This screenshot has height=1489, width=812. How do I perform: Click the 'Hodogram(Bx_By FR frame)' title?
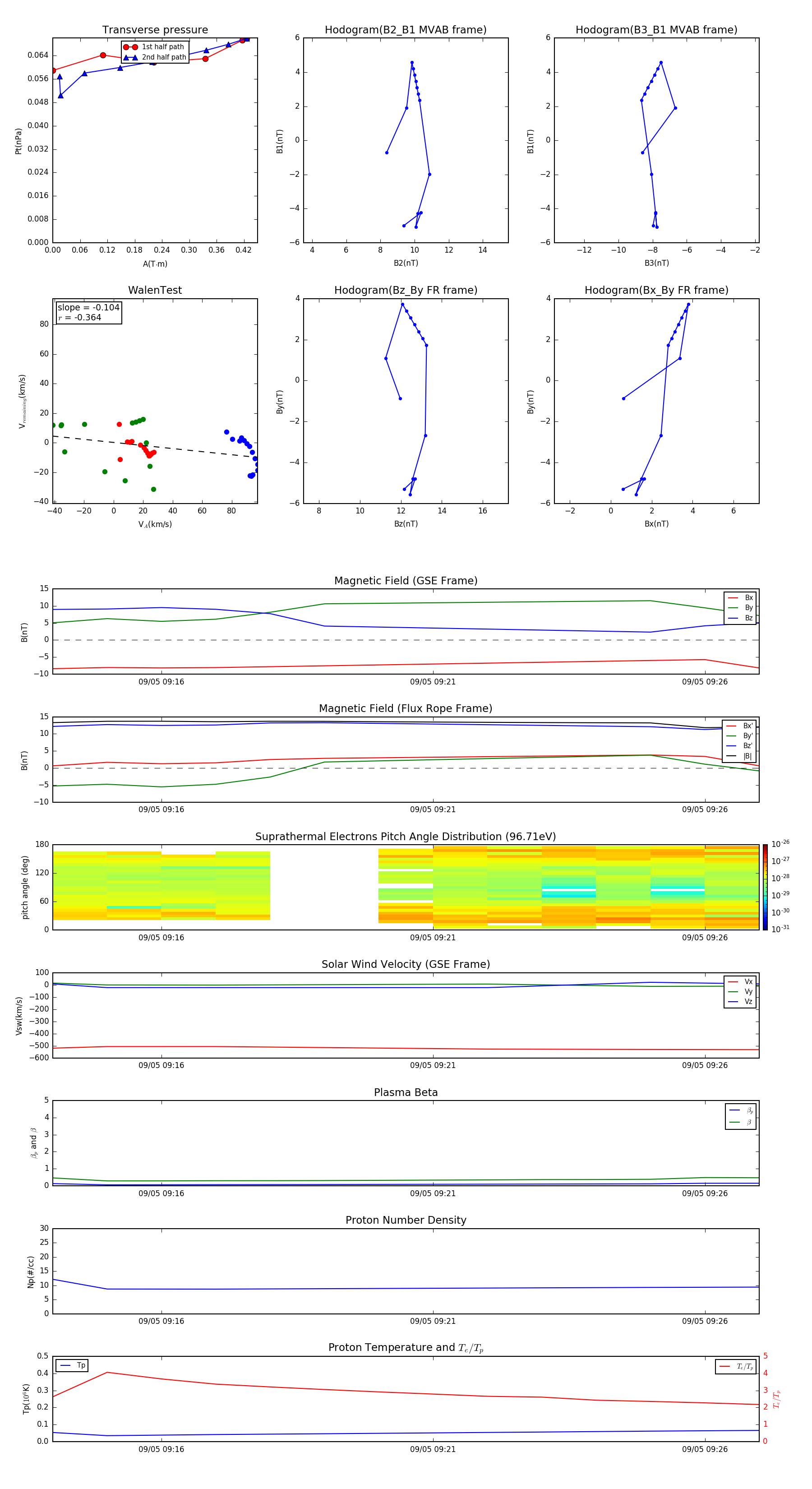(656, 290)
